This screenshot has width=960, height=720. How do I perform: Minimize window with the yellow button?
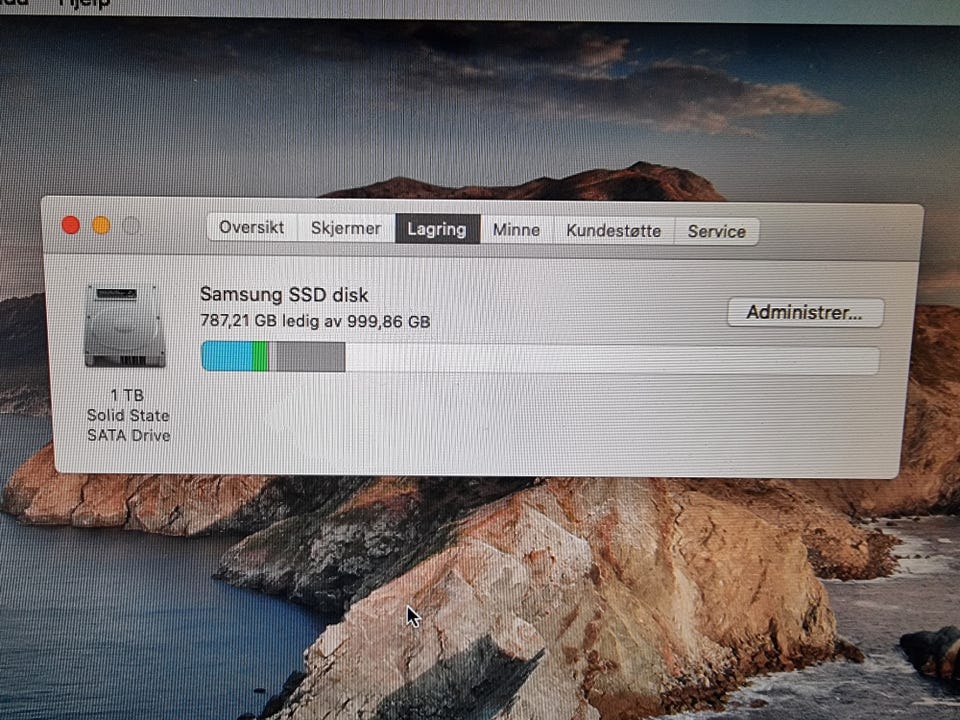click(101, 225)
